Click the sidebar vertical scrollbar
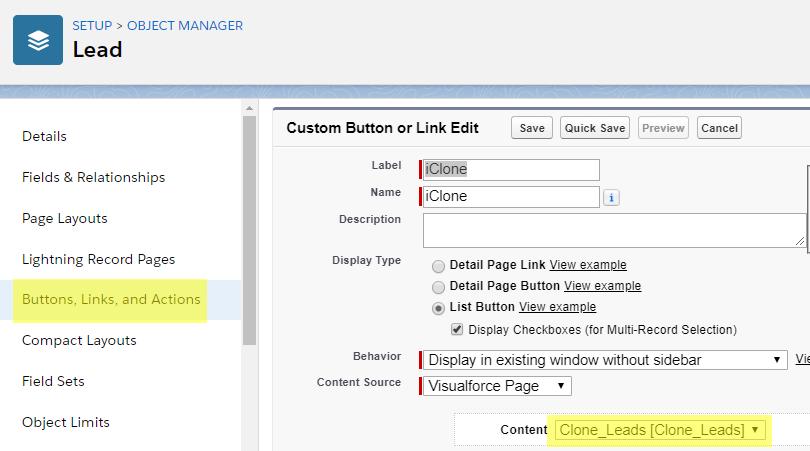Screen dimensions: 810x451 [250, 230]
